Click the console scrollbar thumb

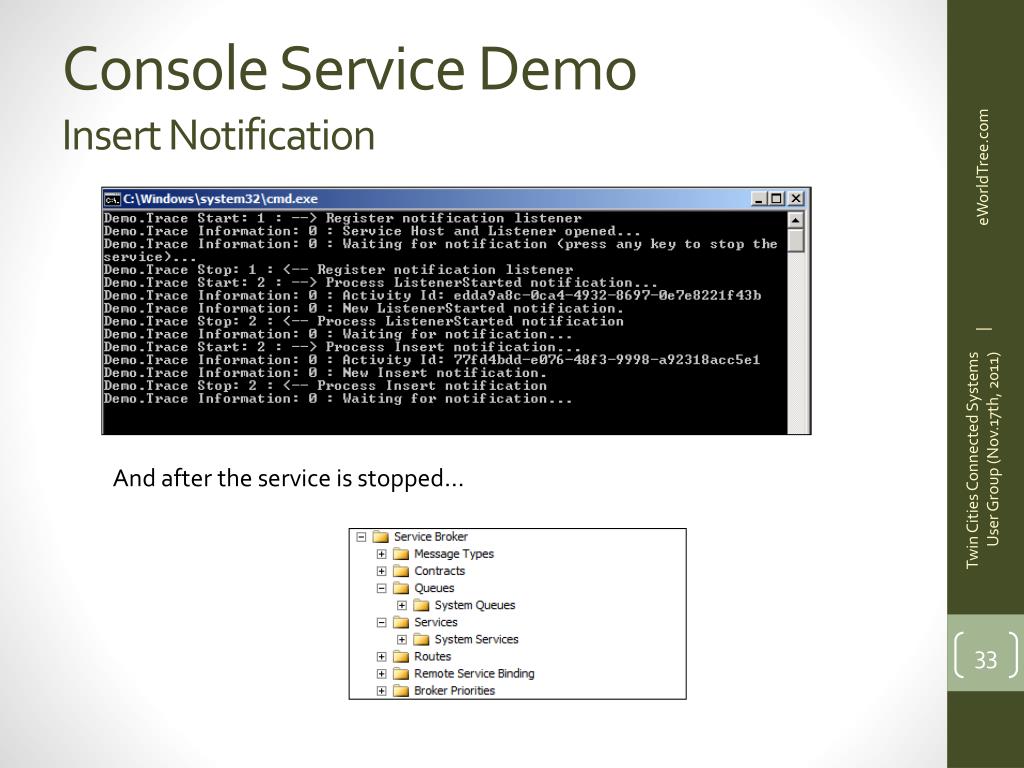point(795,240)
